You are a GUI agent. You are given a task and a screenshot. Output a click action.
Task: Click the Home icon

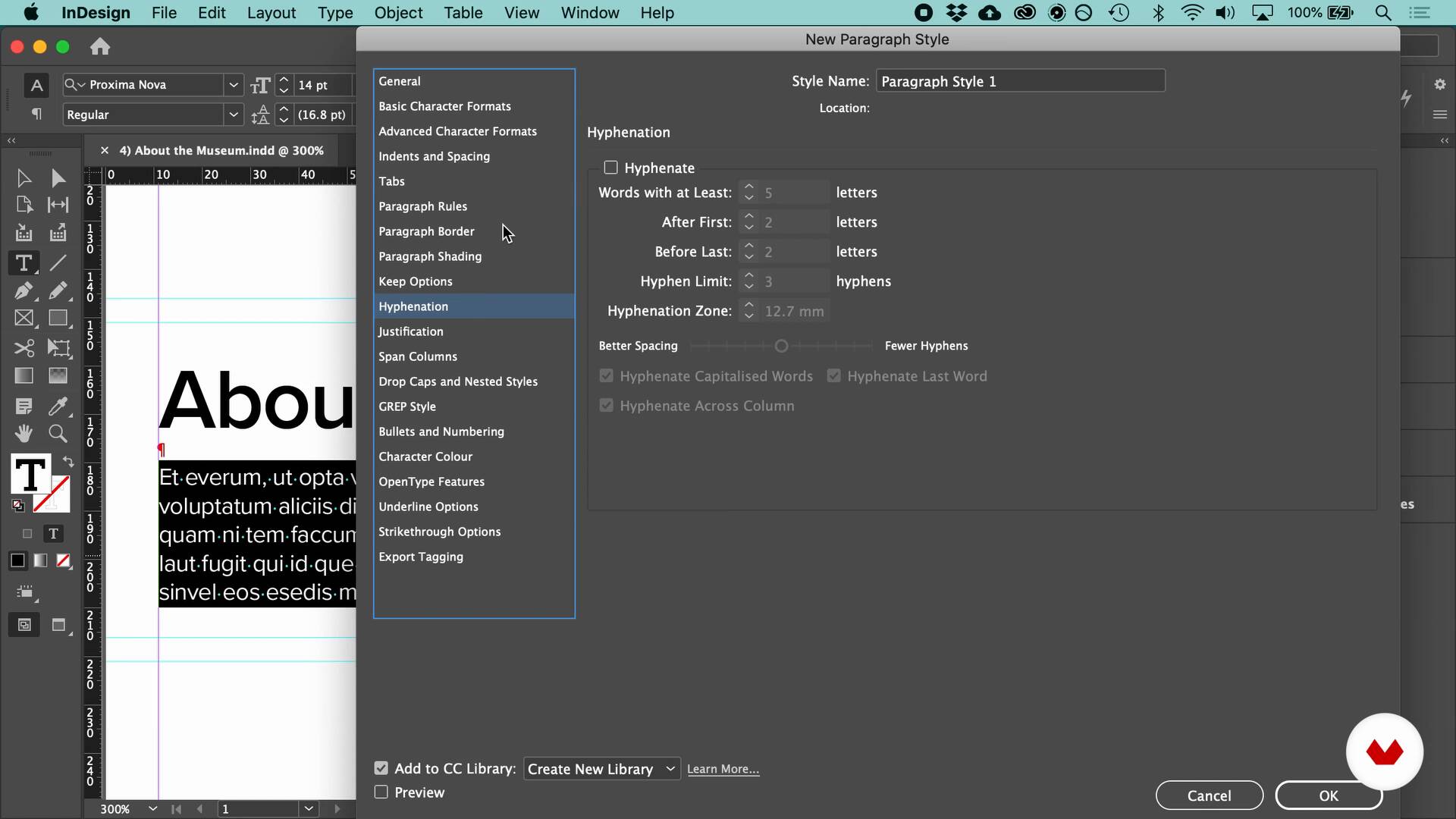coord(100,47)
